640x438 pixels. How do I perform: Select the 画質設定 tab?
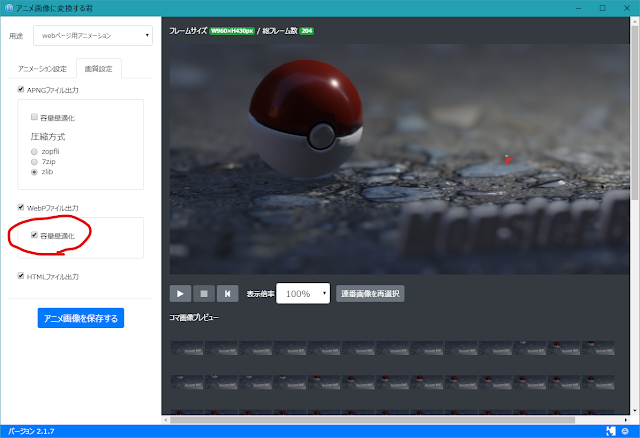pyautogui.click(x=98, y=69)
